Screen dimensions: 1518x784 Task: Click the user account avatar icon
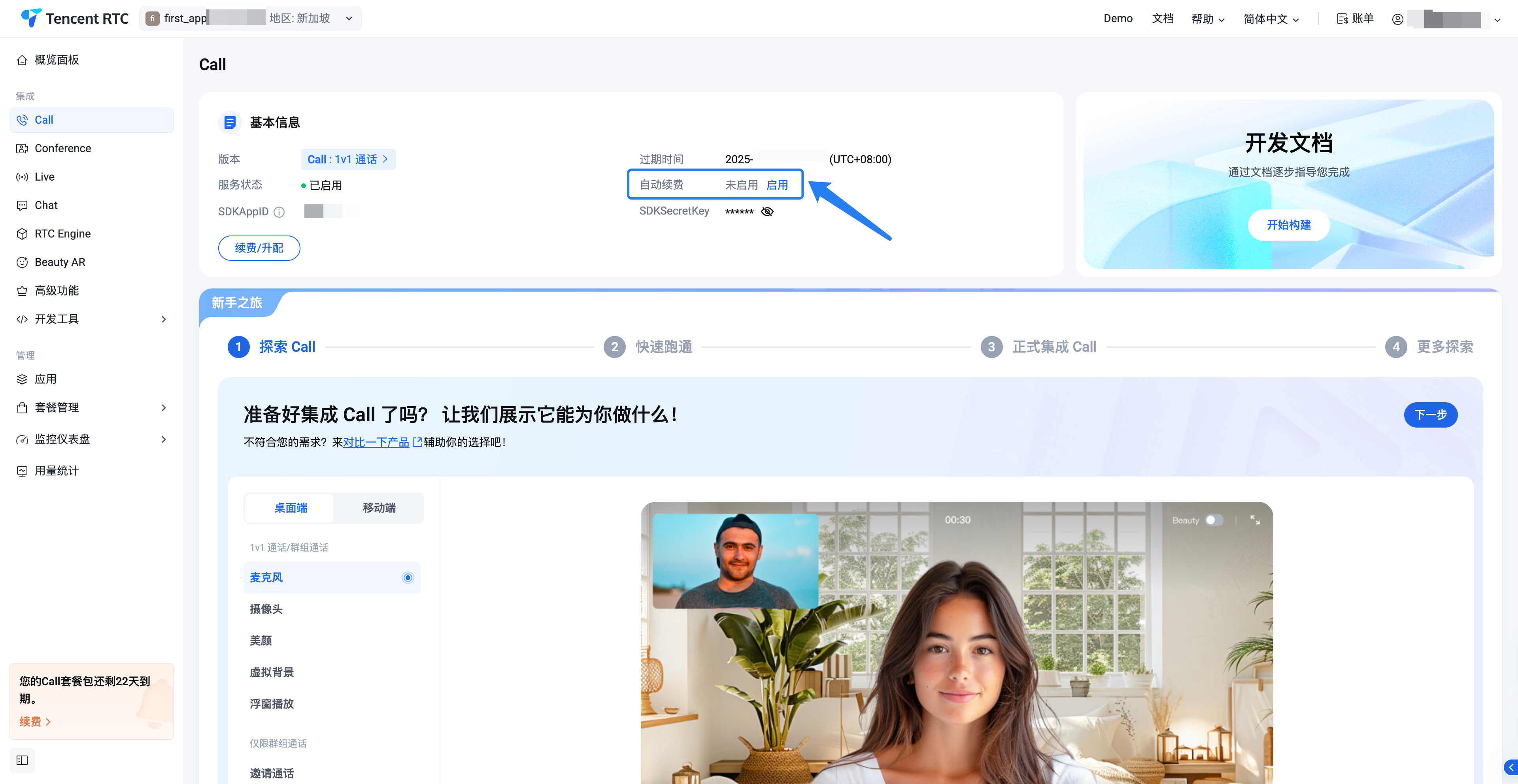click(x=1397, y=19)
